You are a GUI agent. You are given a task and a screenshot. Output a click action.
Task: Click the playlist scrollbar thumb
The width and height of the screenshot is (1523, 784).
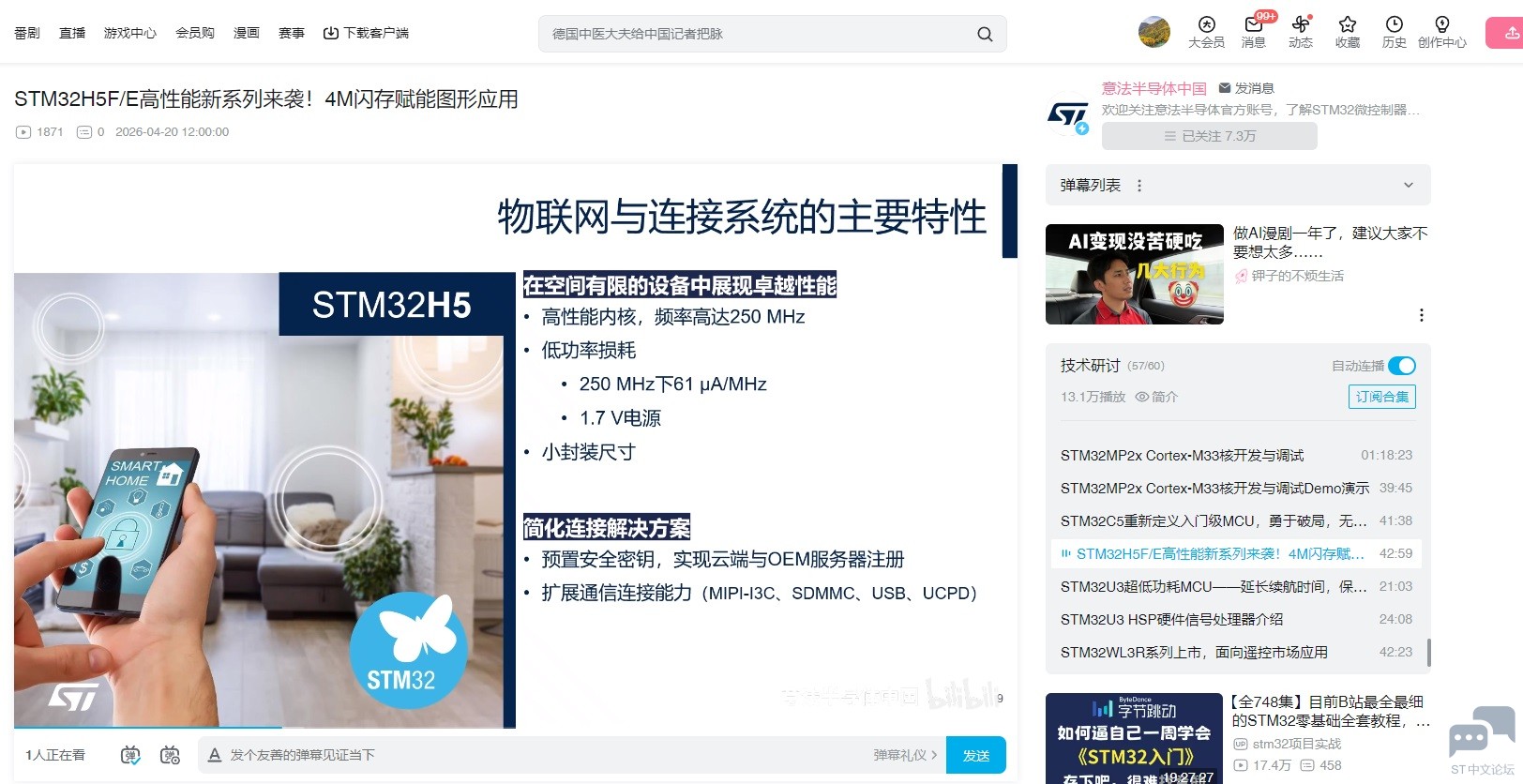[1428, 653]
